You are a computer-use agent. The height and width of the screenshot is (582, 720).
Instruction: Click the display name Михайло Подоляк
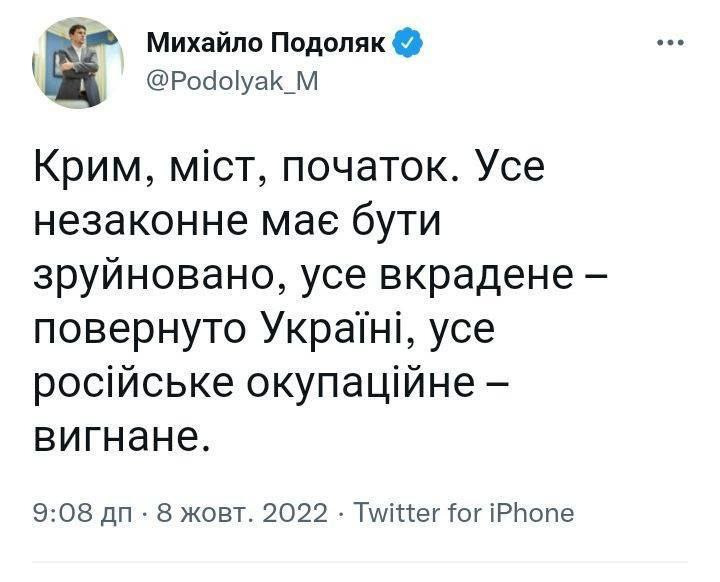pos(266,43)
